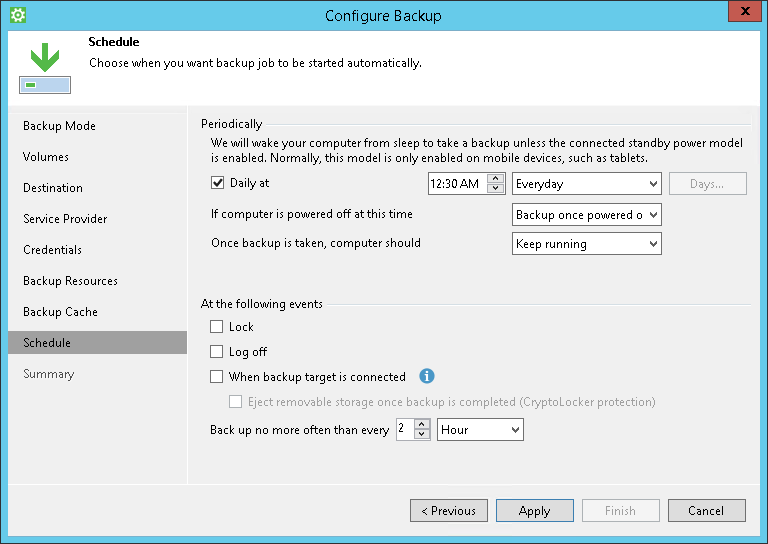Open the Hour unit dropdown

pos(480,430)
